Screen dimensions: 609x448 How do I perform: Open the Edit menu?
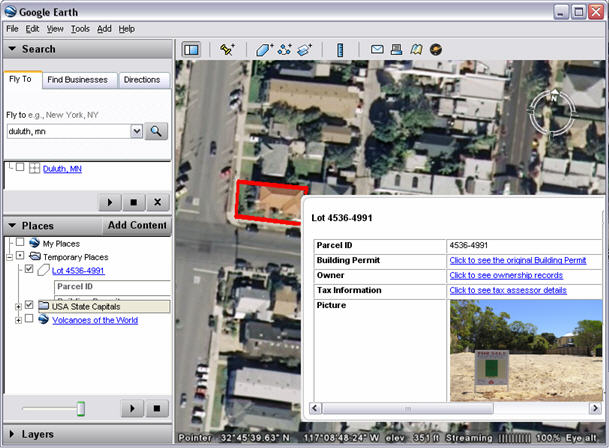[x=32, y=29]
